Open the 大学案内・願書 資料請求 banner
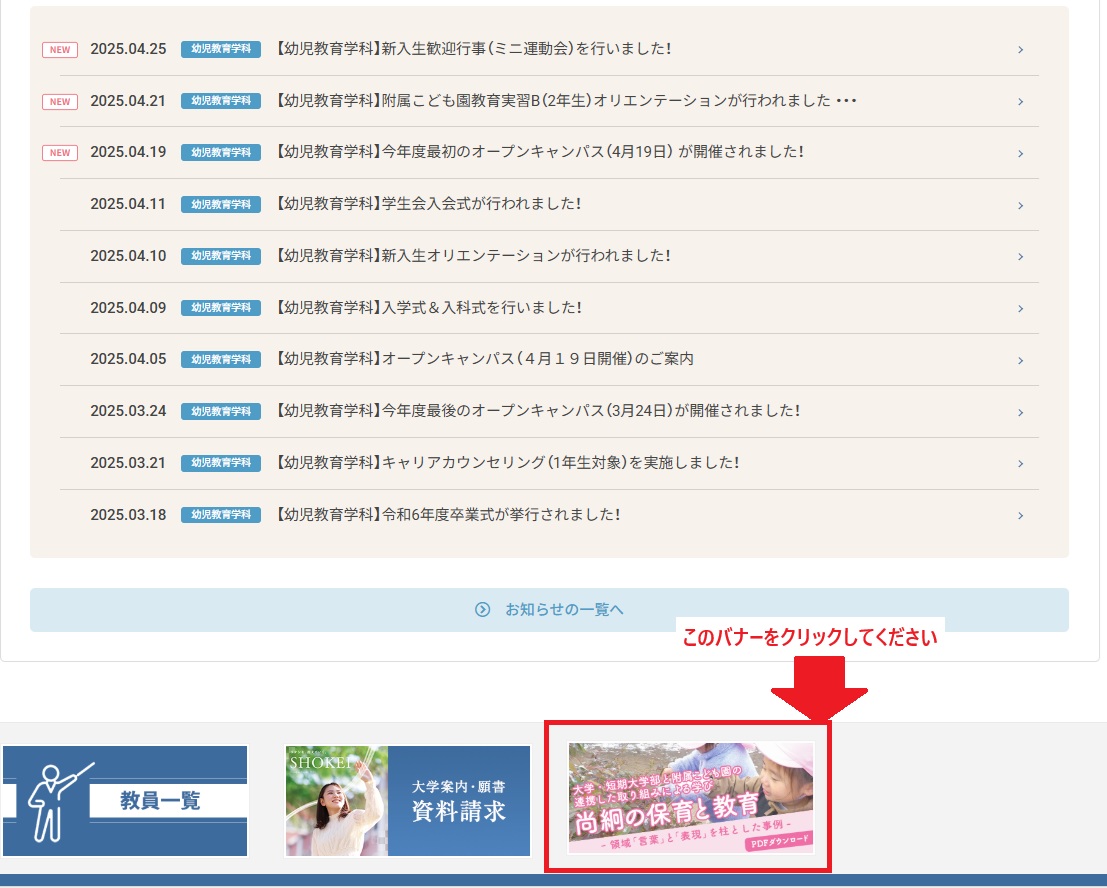 [x=407, y=800]
